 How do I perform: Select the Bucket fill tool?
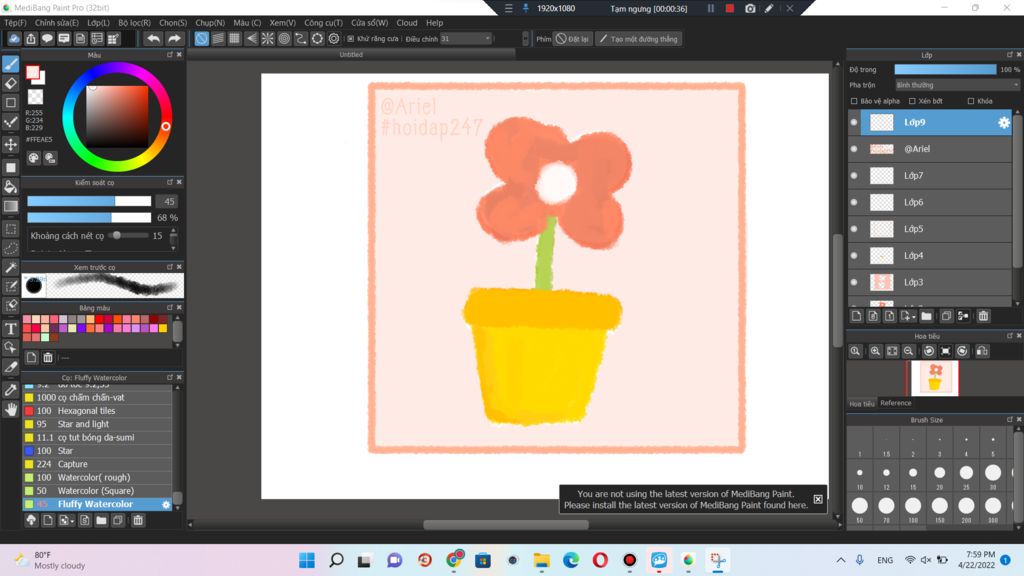click(x=10, y=187)
